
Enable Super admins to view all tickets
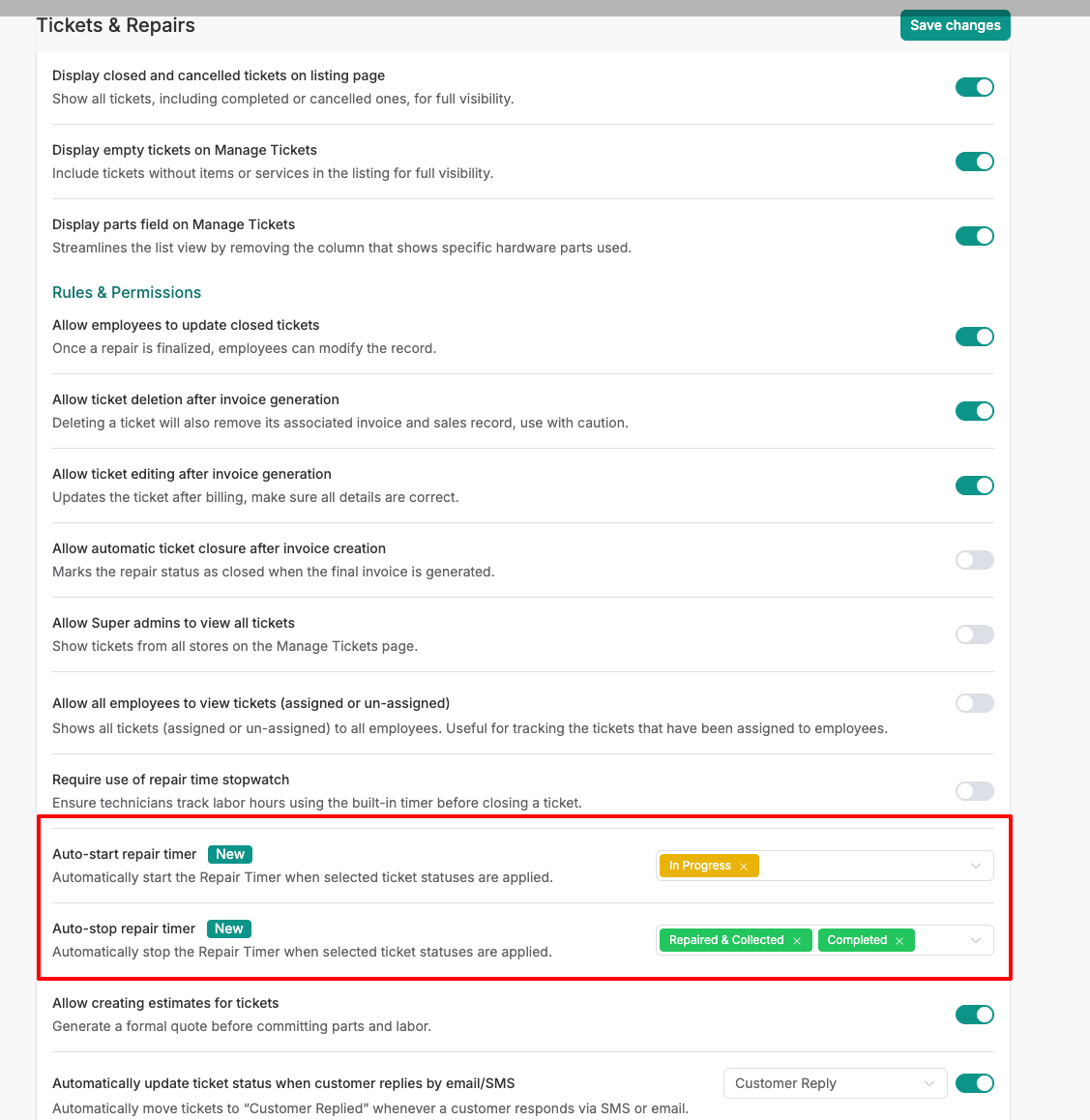974,634
